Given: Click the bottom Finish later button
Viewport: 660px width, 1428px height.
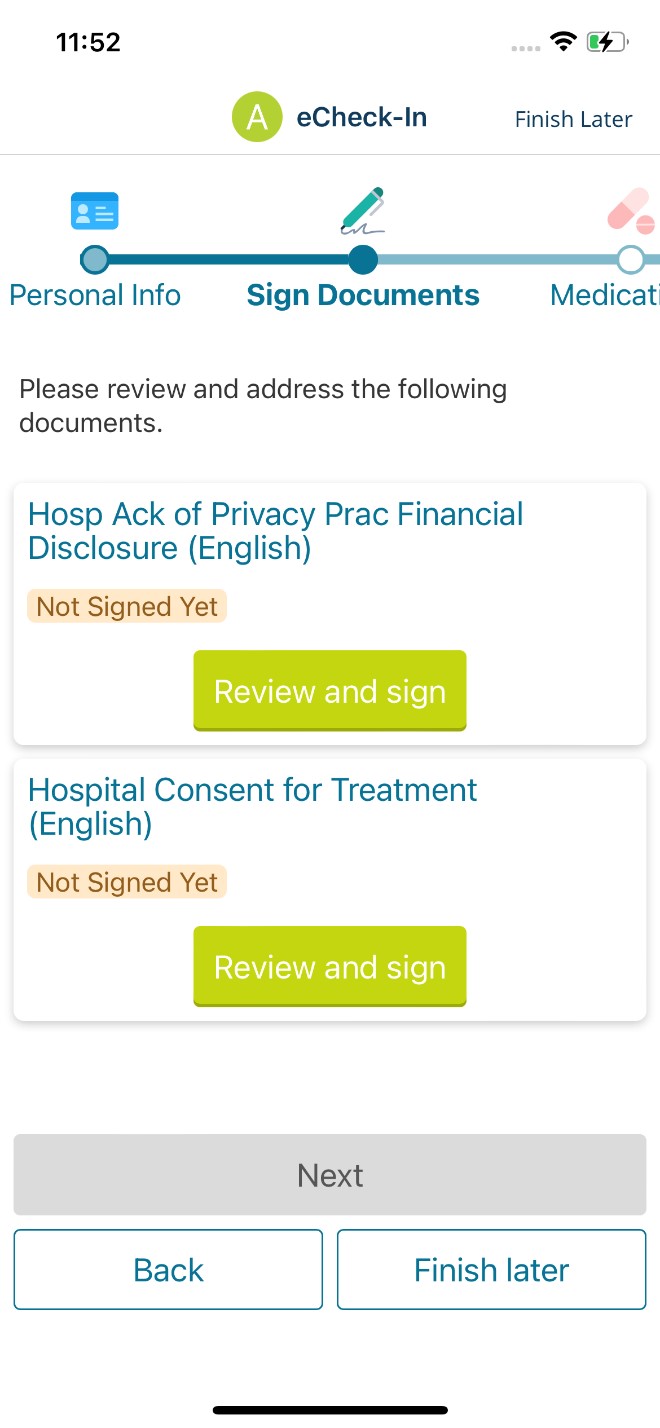Looking at the screenshot, I should (x=491, y=1269).
